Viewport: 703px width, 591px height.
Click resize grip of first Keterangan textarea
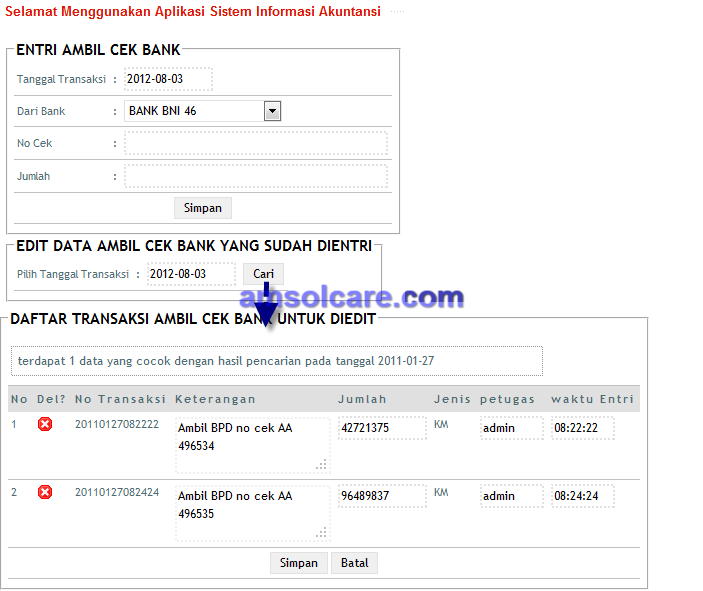point(321,465)
